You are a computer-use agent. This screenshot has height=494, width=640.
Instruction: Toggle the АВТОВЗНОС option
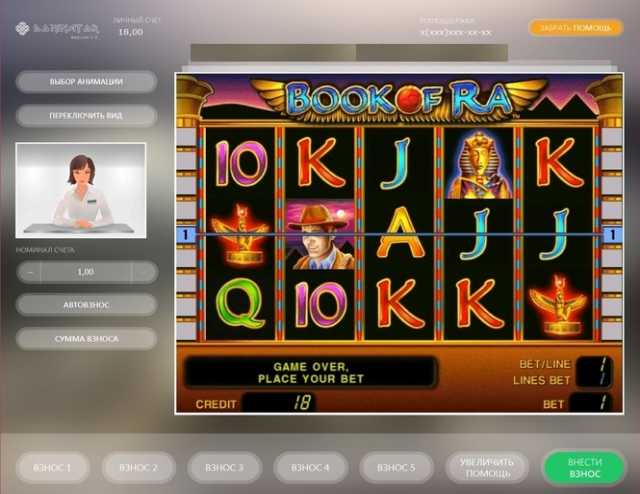(x=87, y=305)
